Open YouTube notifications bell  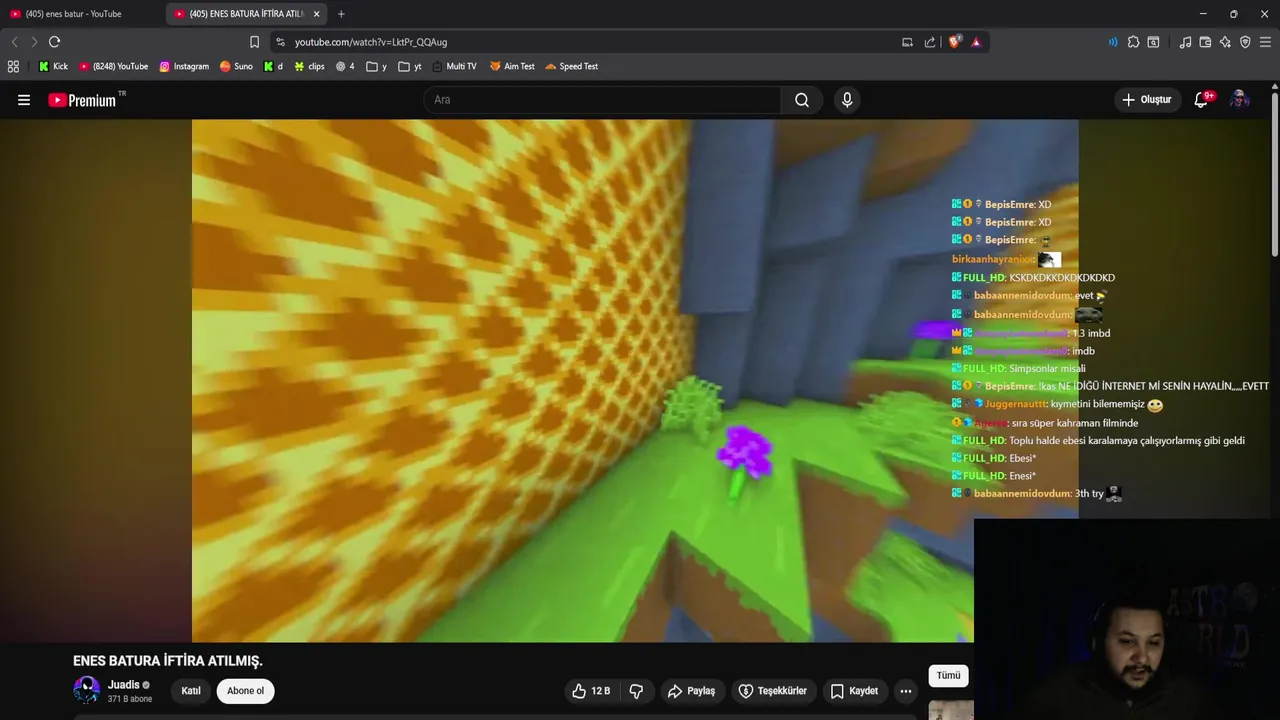[1201, 100]
